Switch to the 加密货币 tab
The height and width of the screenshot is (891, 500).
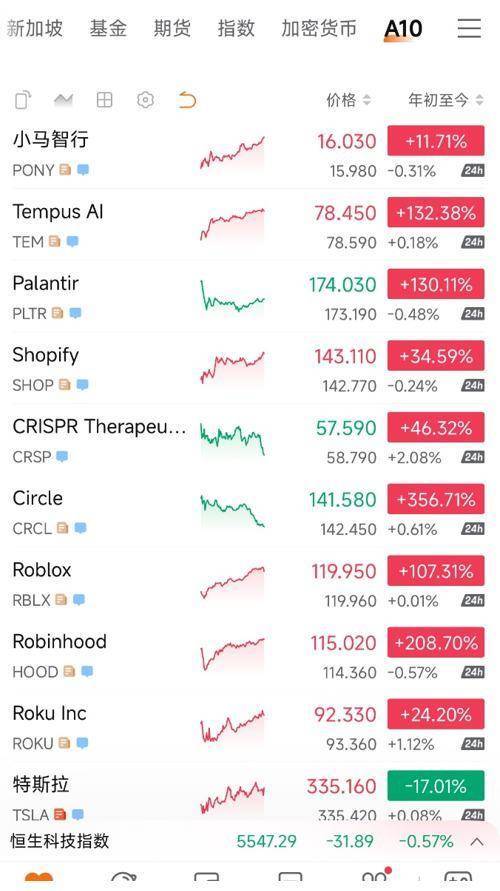click(x=319, y=28)
